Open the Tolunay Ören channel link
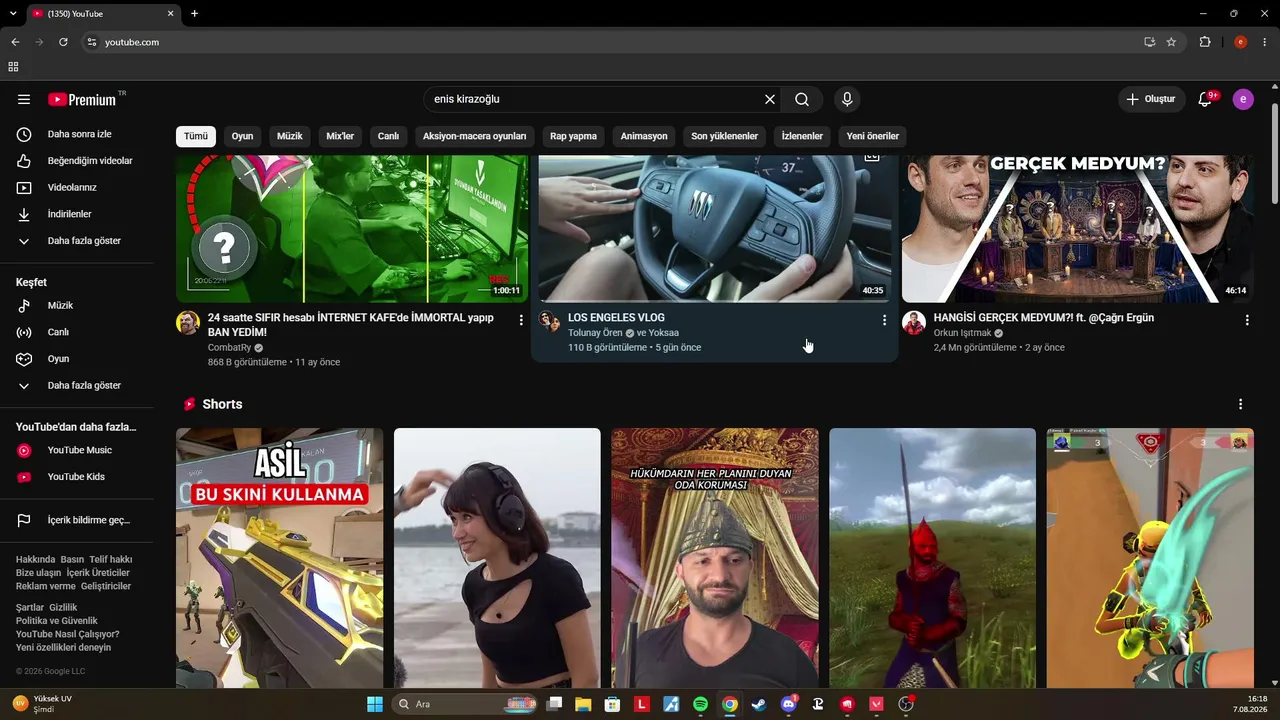Image resolution: width=1280 pixels, height=720 pixels. click(x=595, y=333)
